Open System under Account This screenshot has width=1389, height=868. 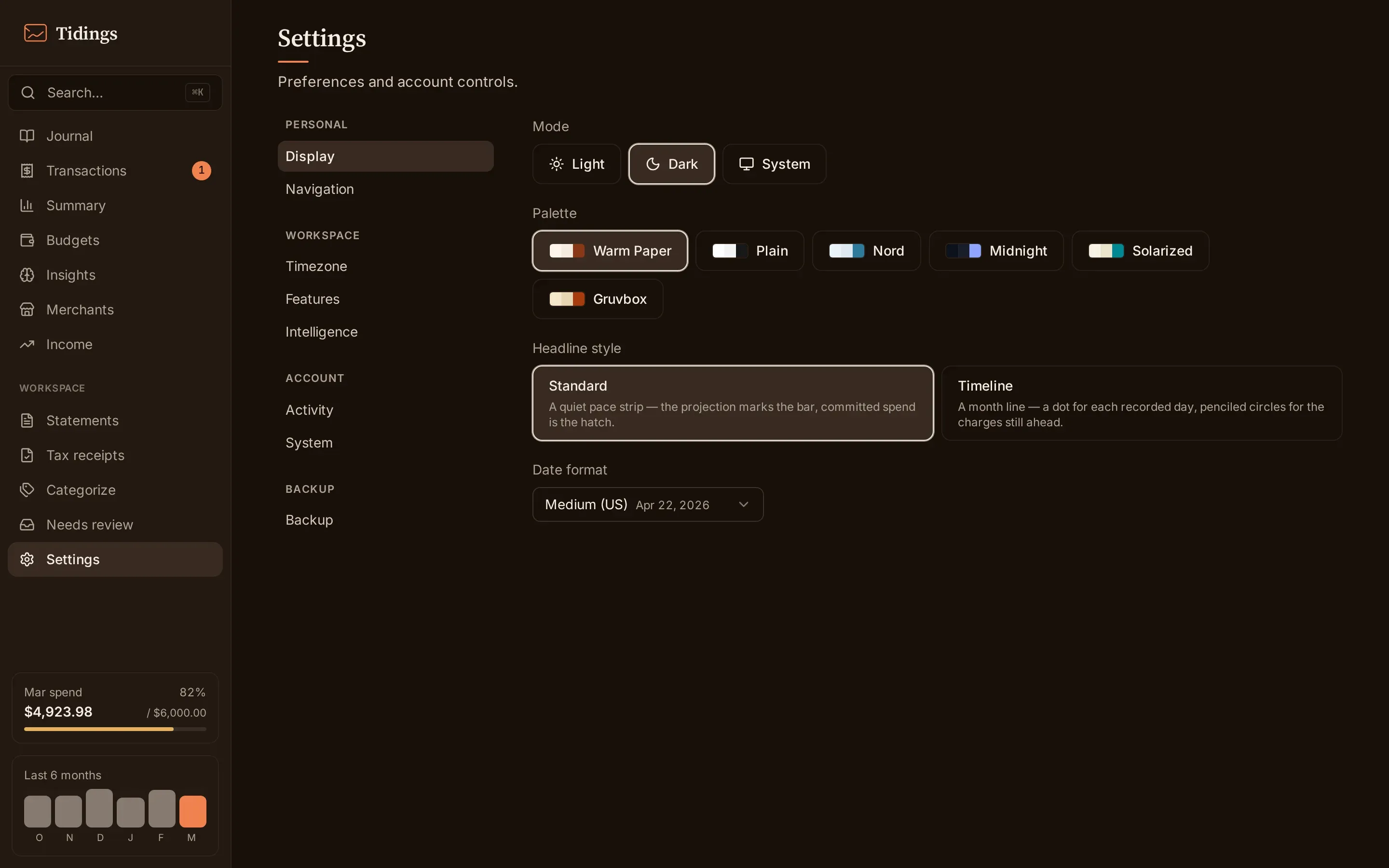[x=385, y=443]
